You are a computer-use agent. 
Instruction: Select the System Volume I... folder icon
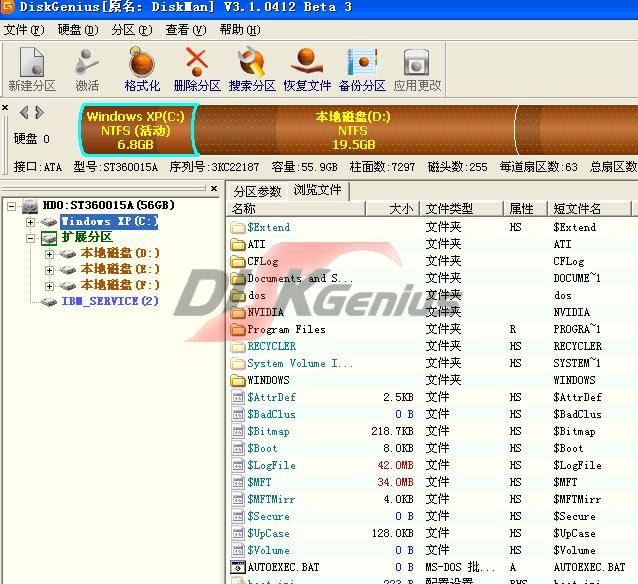[x=237, y=363]
